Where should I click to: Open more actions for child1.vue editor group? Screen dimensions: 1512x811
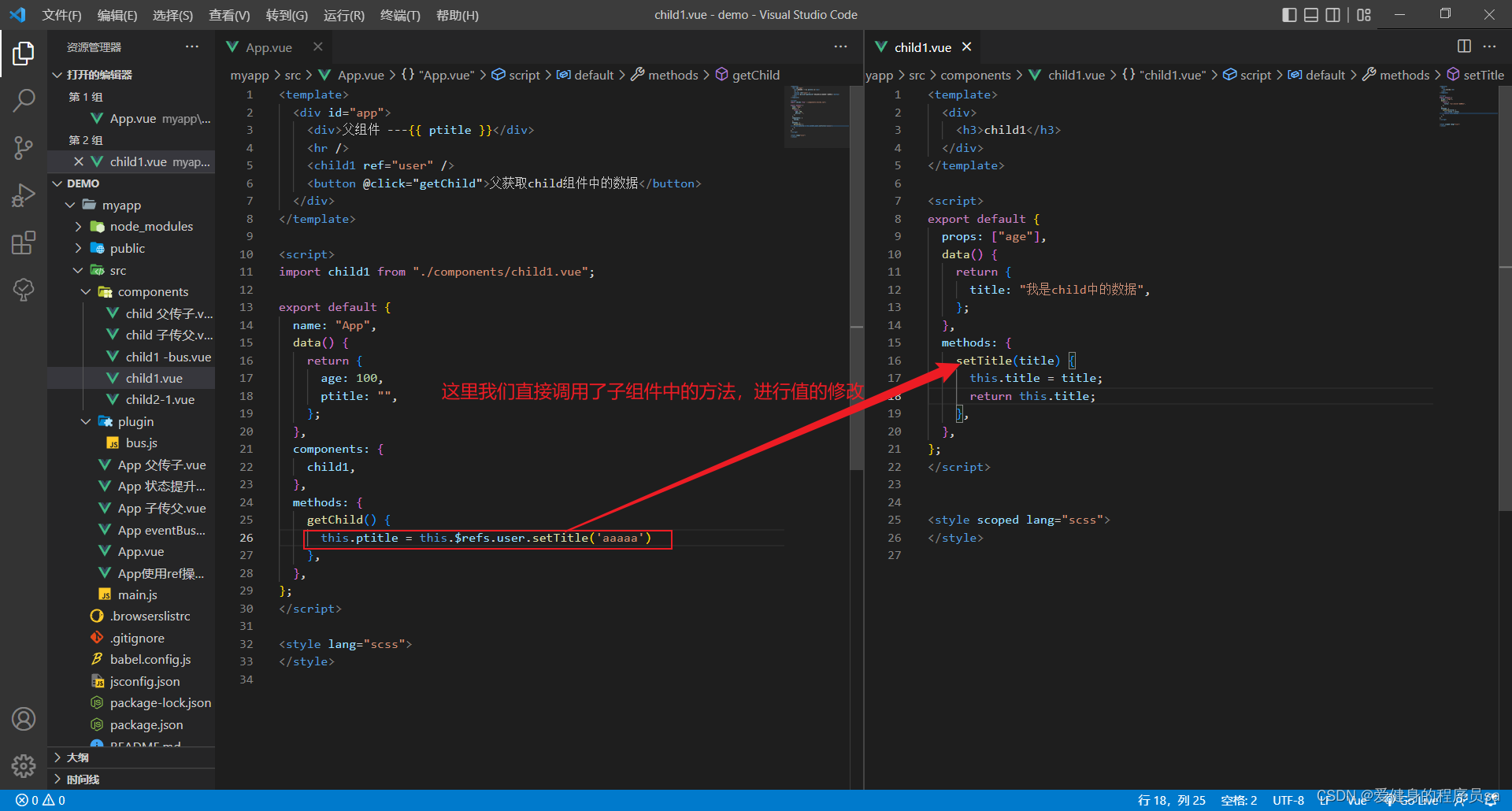pos(1489,46)
